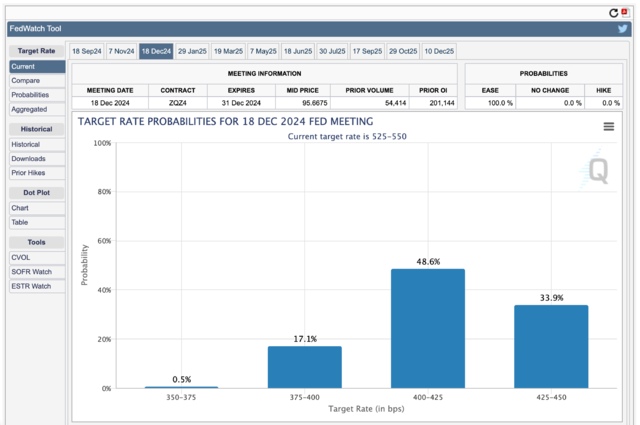Screen dimensions: 640x425
Task: Select the 18 Sep24 meeting tab
Action: pos(87,51)
